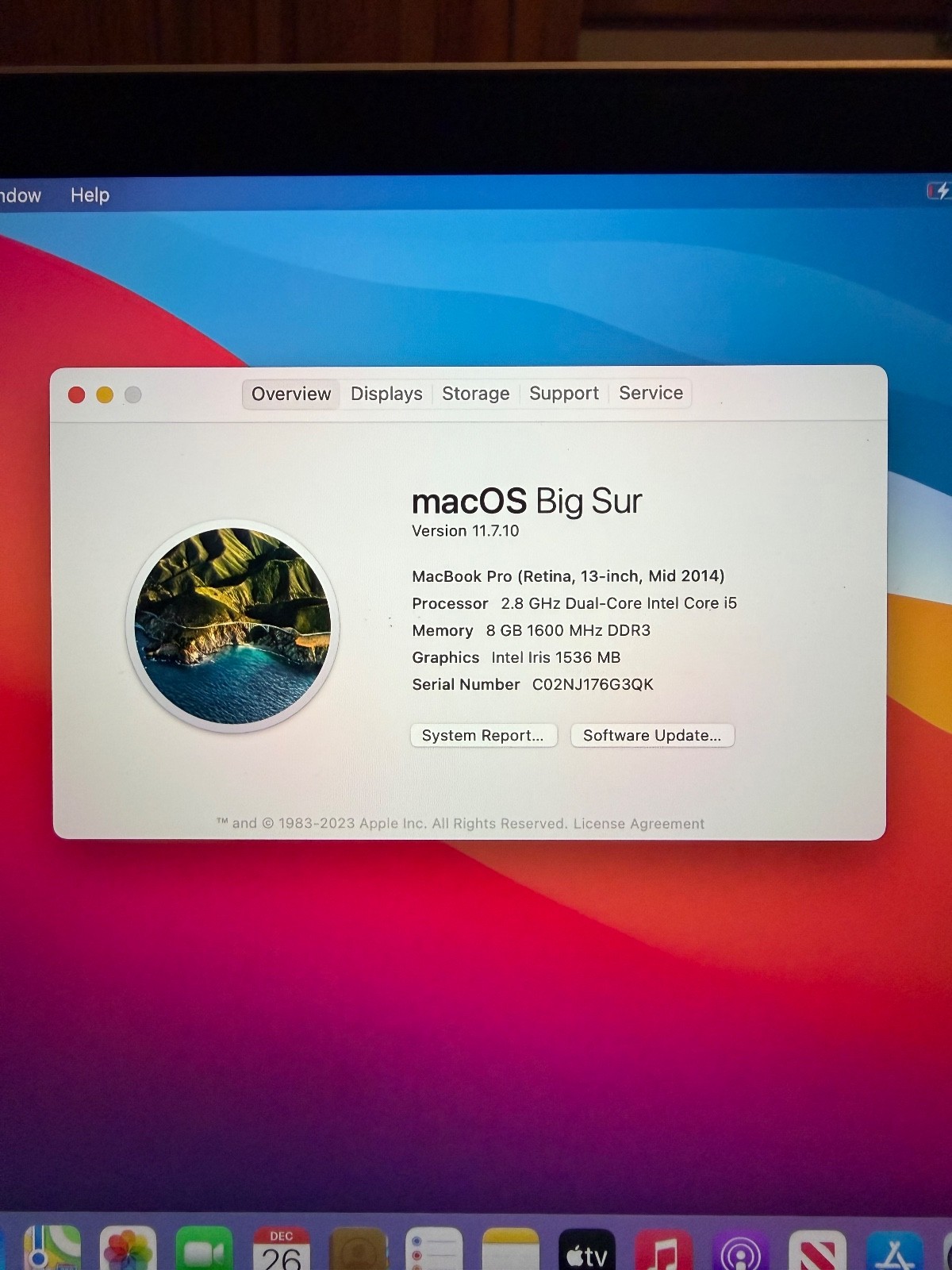Click the macOS Big Sur heading
Screen dimensions: 952x1270
pos(527,501)
